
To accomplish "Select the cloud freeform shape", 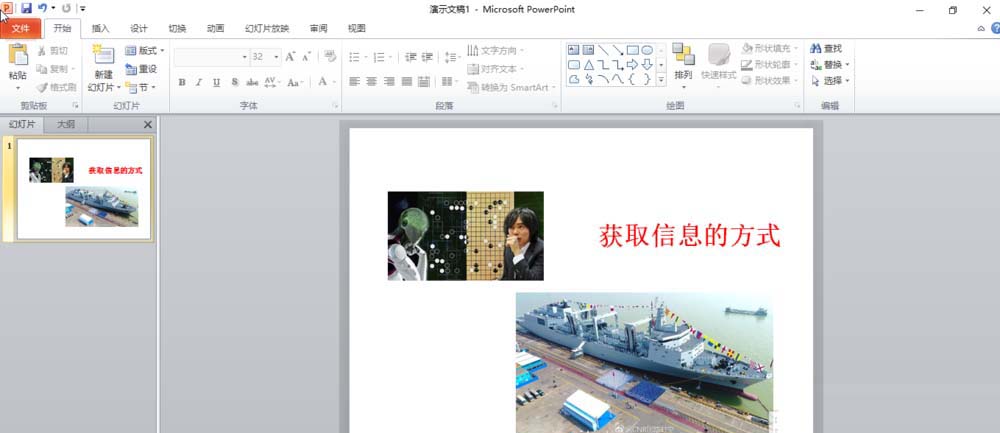I will point(573,79).
